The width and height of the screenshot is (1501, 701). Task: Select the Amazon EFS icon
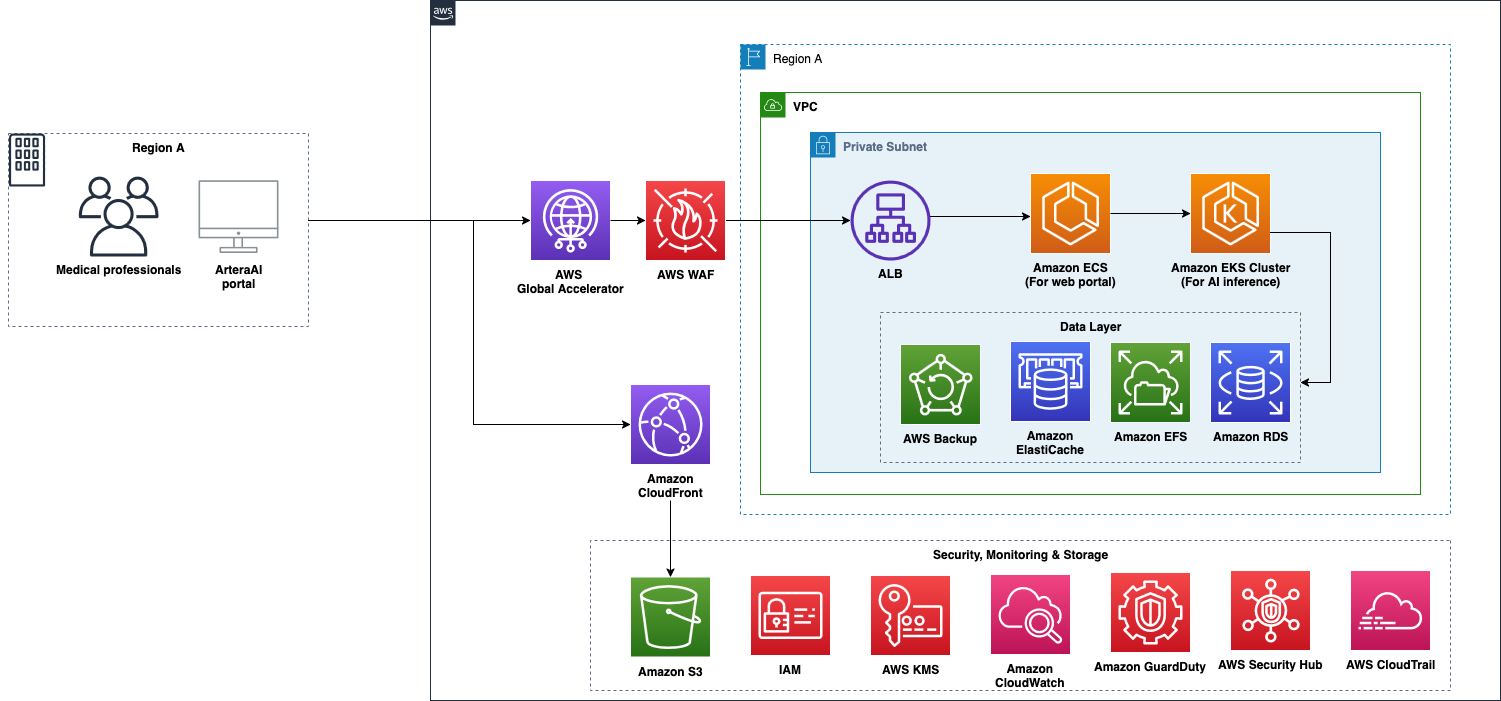[x=1150, y=381]
